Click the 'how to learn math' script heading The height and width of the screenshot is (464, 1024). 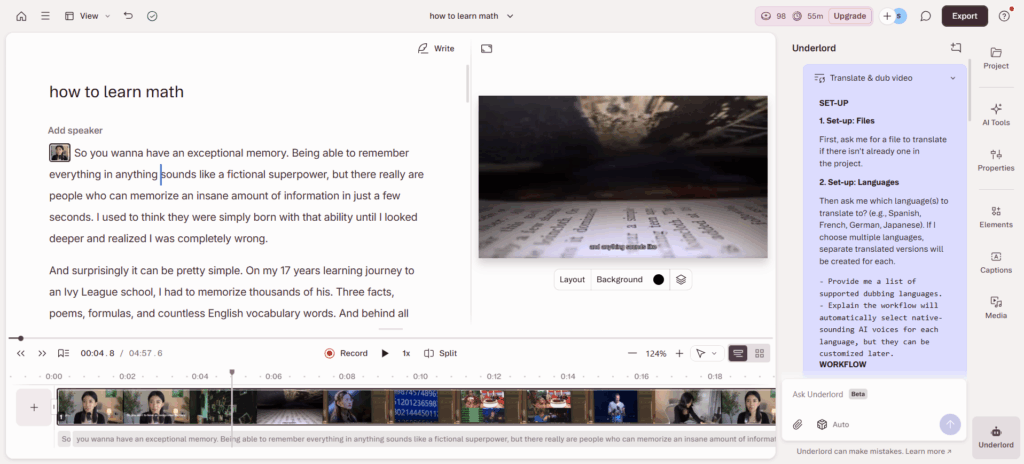point(116,92)
